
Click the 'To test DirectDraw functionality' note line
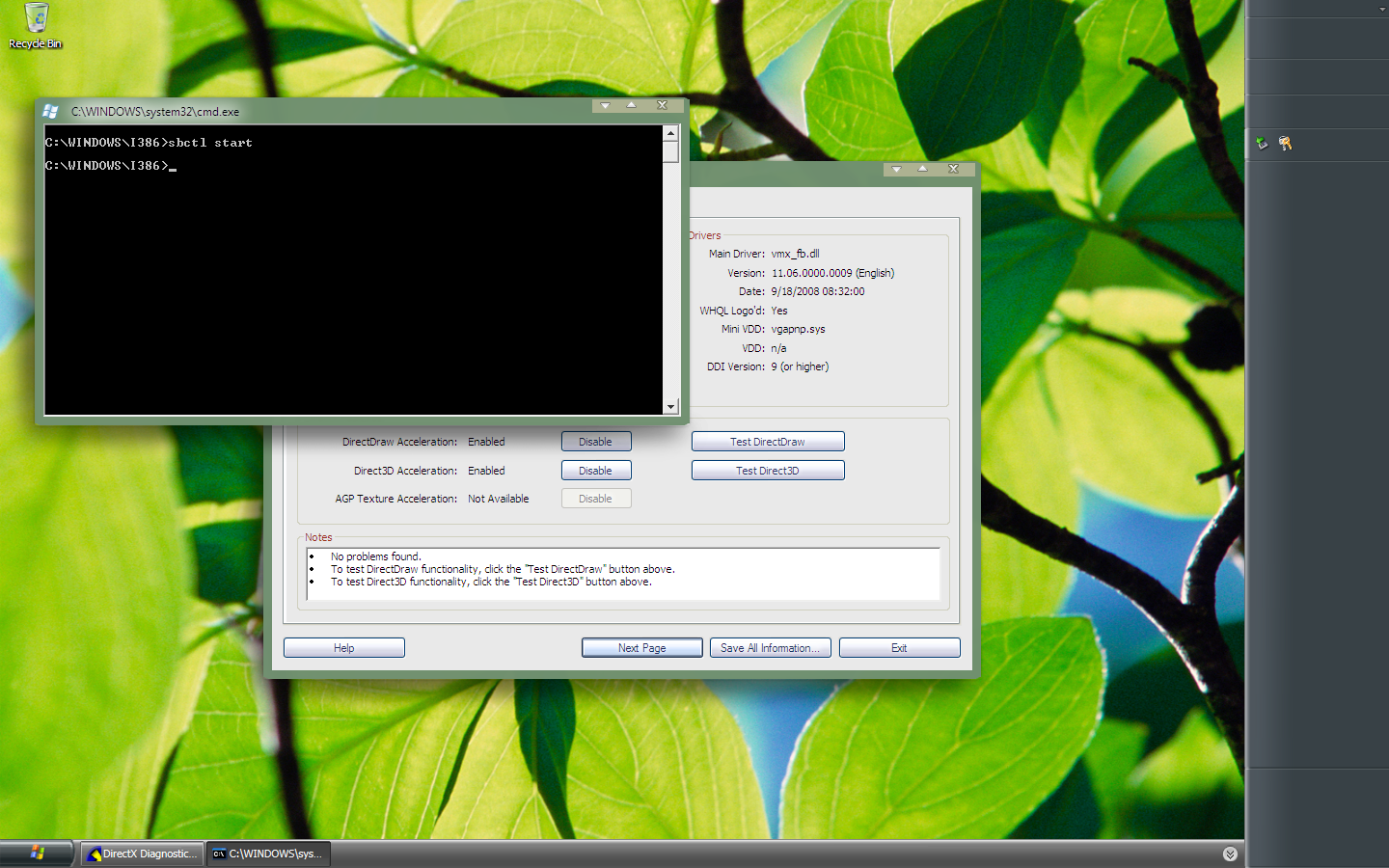click(503, 569)
